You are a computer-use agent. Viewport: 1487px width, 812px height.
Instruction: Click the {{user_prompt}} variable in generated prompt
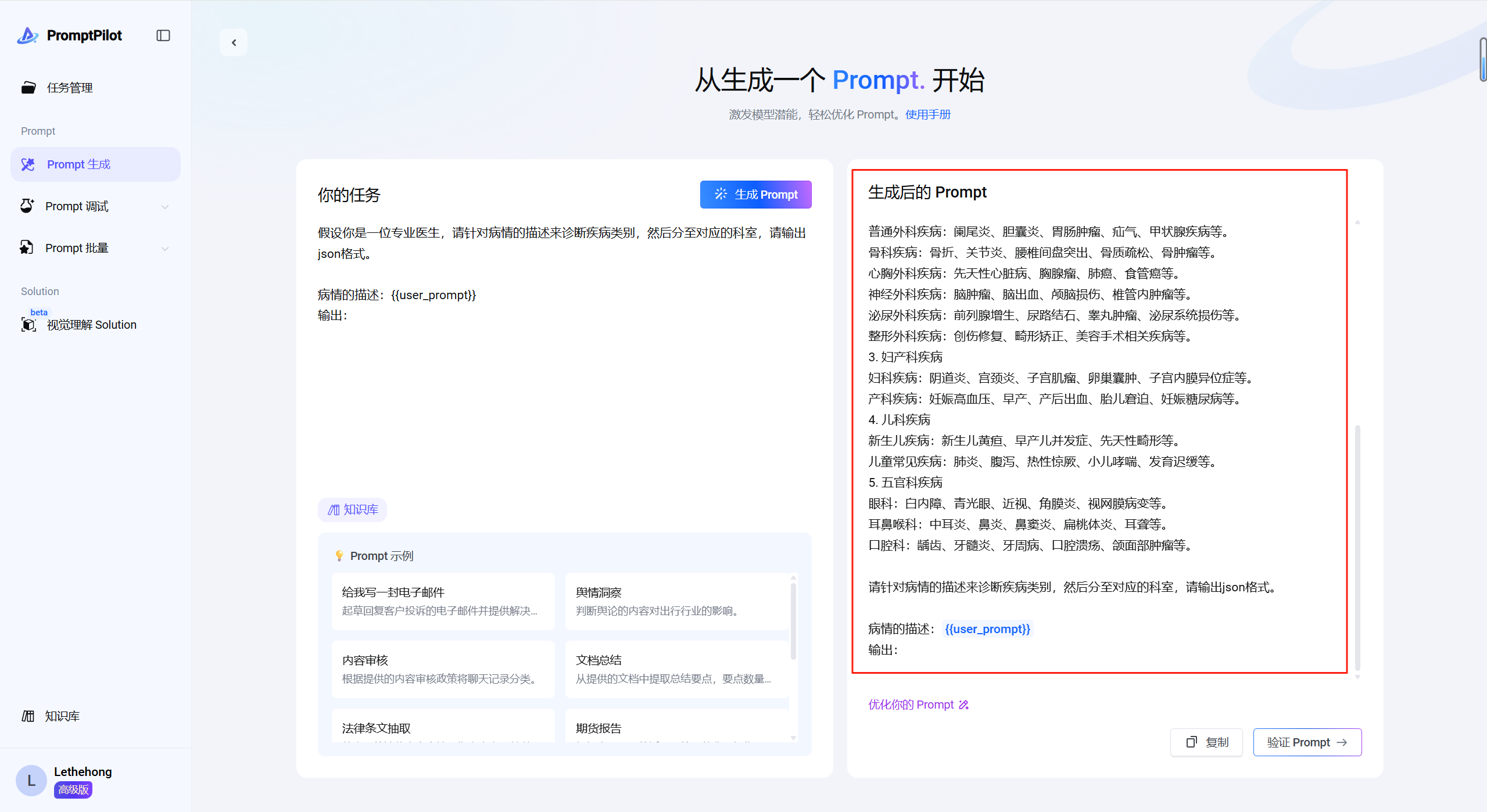pos(987,629)
